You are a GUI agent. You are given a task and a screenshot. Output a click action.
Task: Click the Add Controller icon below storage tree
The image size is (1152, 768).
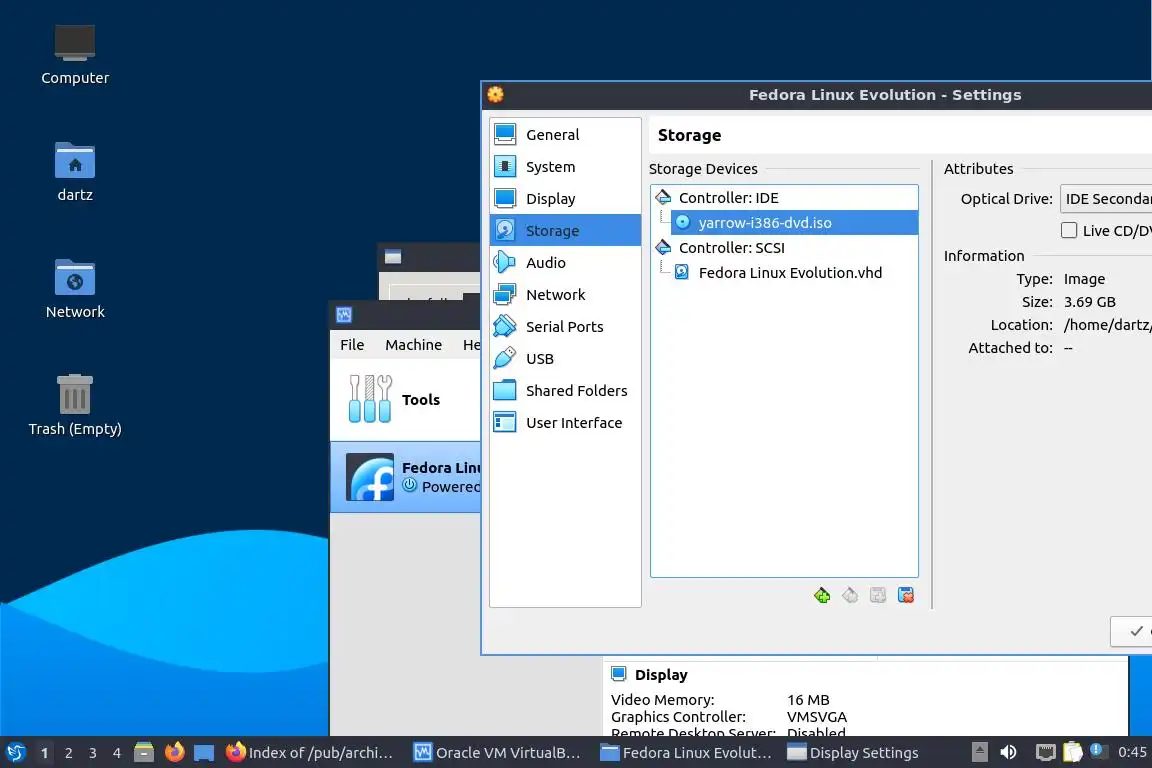[822, 595]
